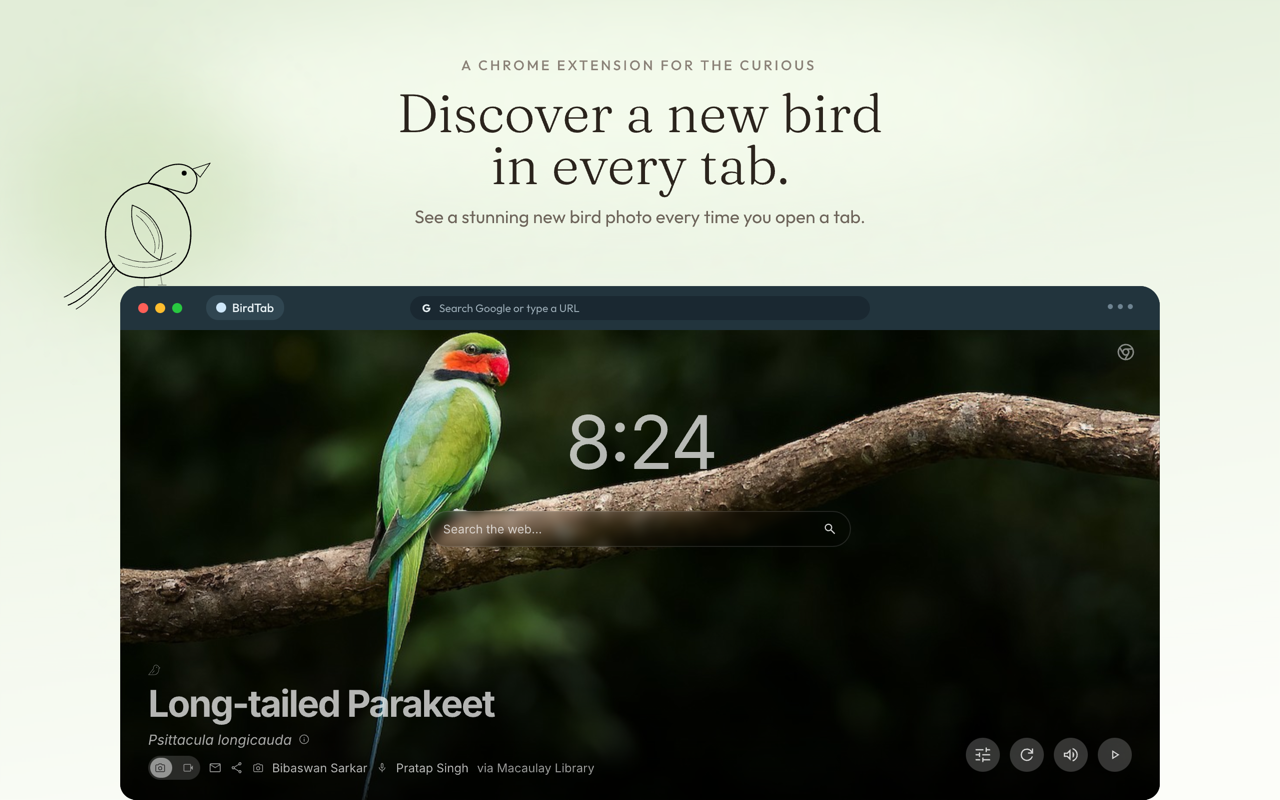Open the three-dot browser menu

tap(1120, 307)
